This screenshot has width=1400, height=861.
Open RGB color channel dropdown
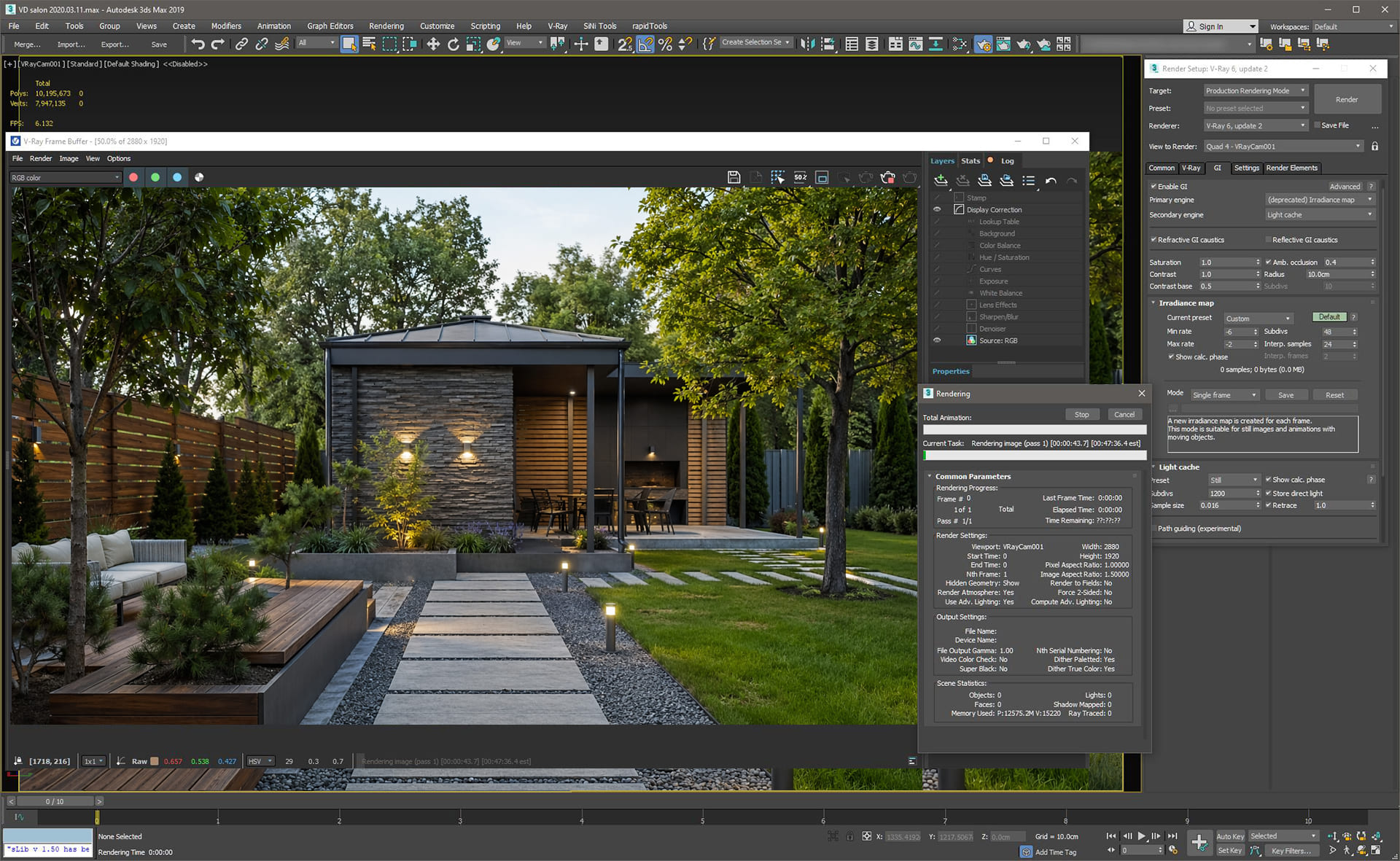coord(66,177)
